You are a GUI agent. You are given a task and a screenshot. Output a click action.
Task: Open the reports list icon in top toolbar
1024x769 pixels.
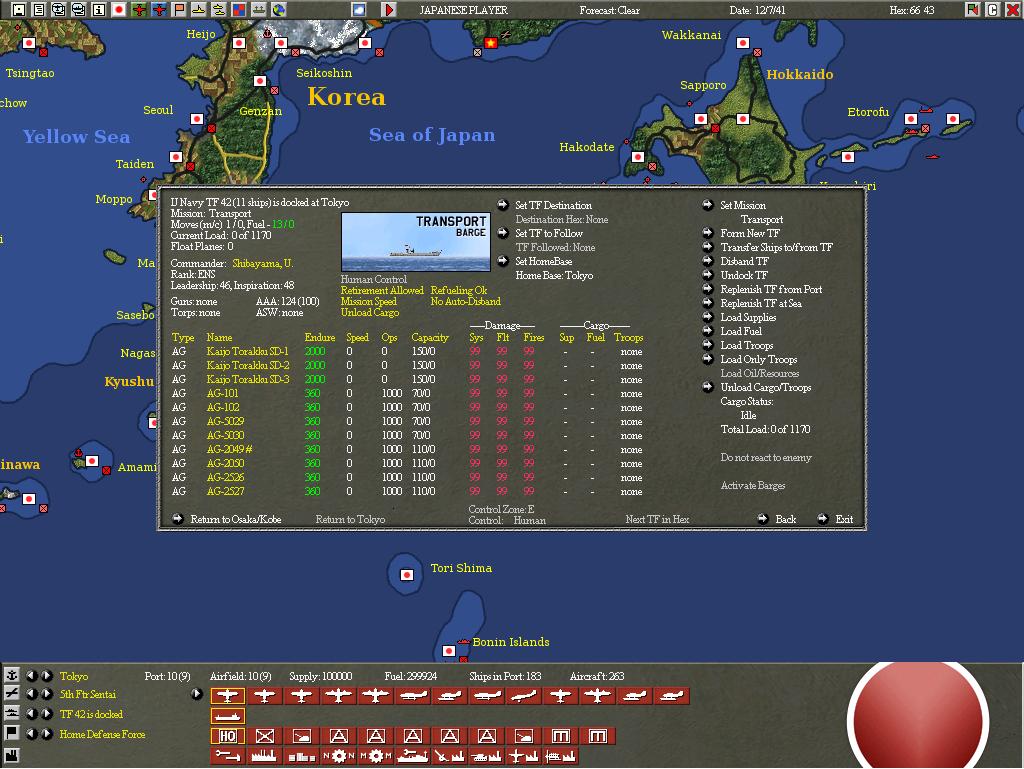(39, 9)
